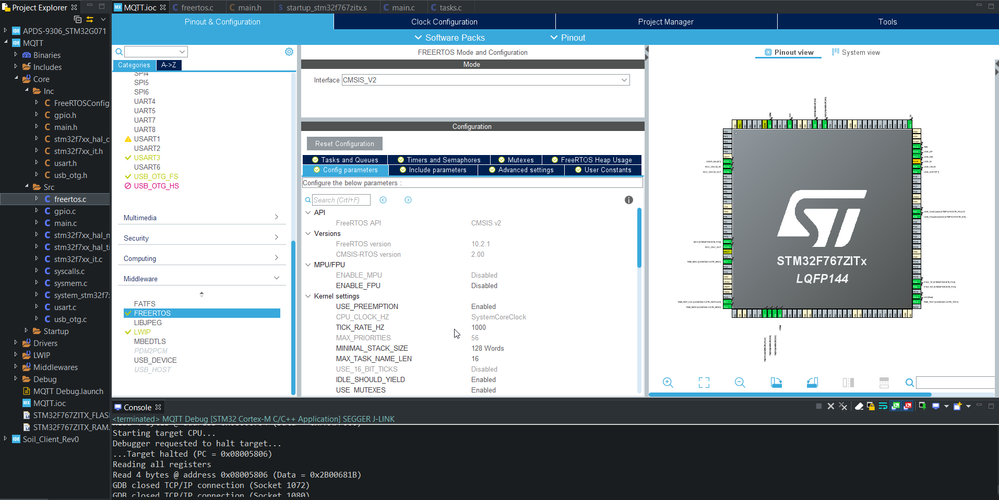This screenshot has width=999, height=500.
Task: Click the pin search field in pinout view
Action: pos(956,383)
